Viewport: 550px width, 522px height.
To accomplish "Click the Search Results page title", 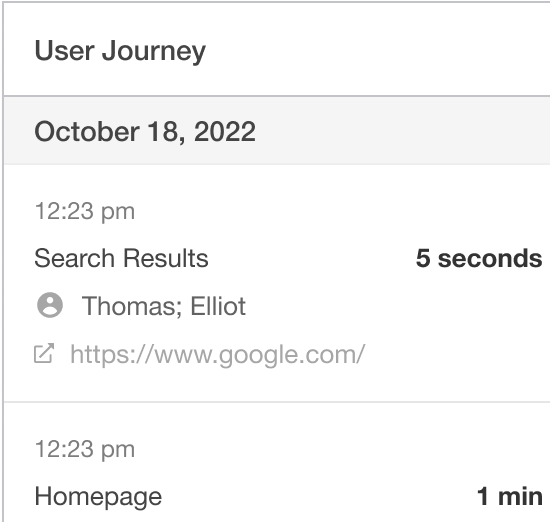I will pos(121,258).
